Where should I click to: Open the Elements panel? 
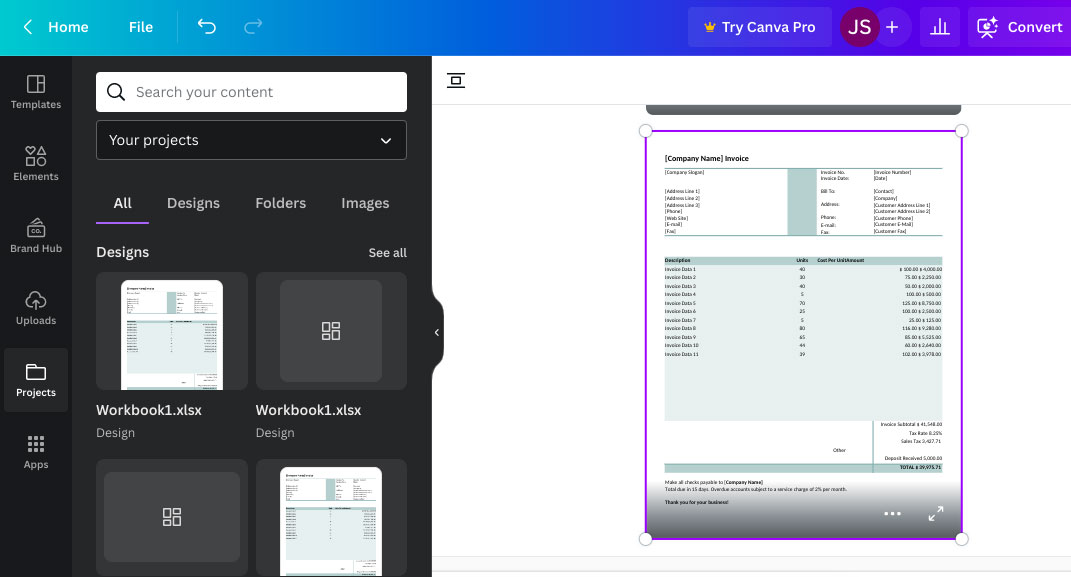click(36, 164)
